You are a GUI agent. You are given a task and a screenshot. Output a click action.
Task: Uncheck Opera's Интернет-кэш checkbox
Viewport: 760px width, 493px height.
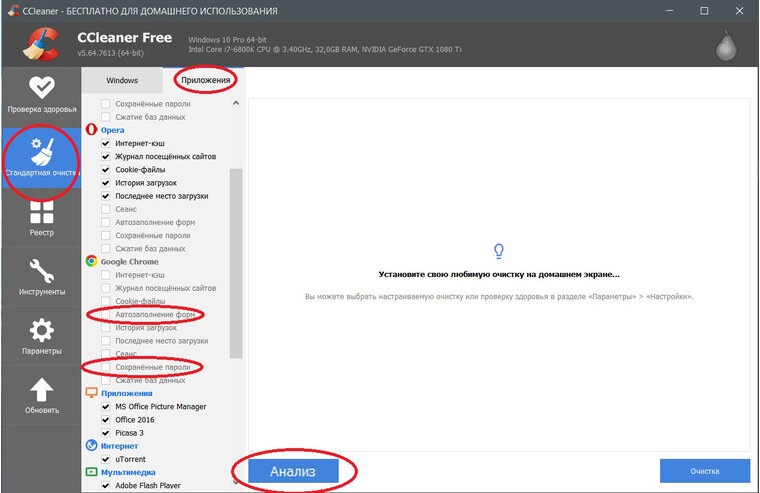[106, 143]
